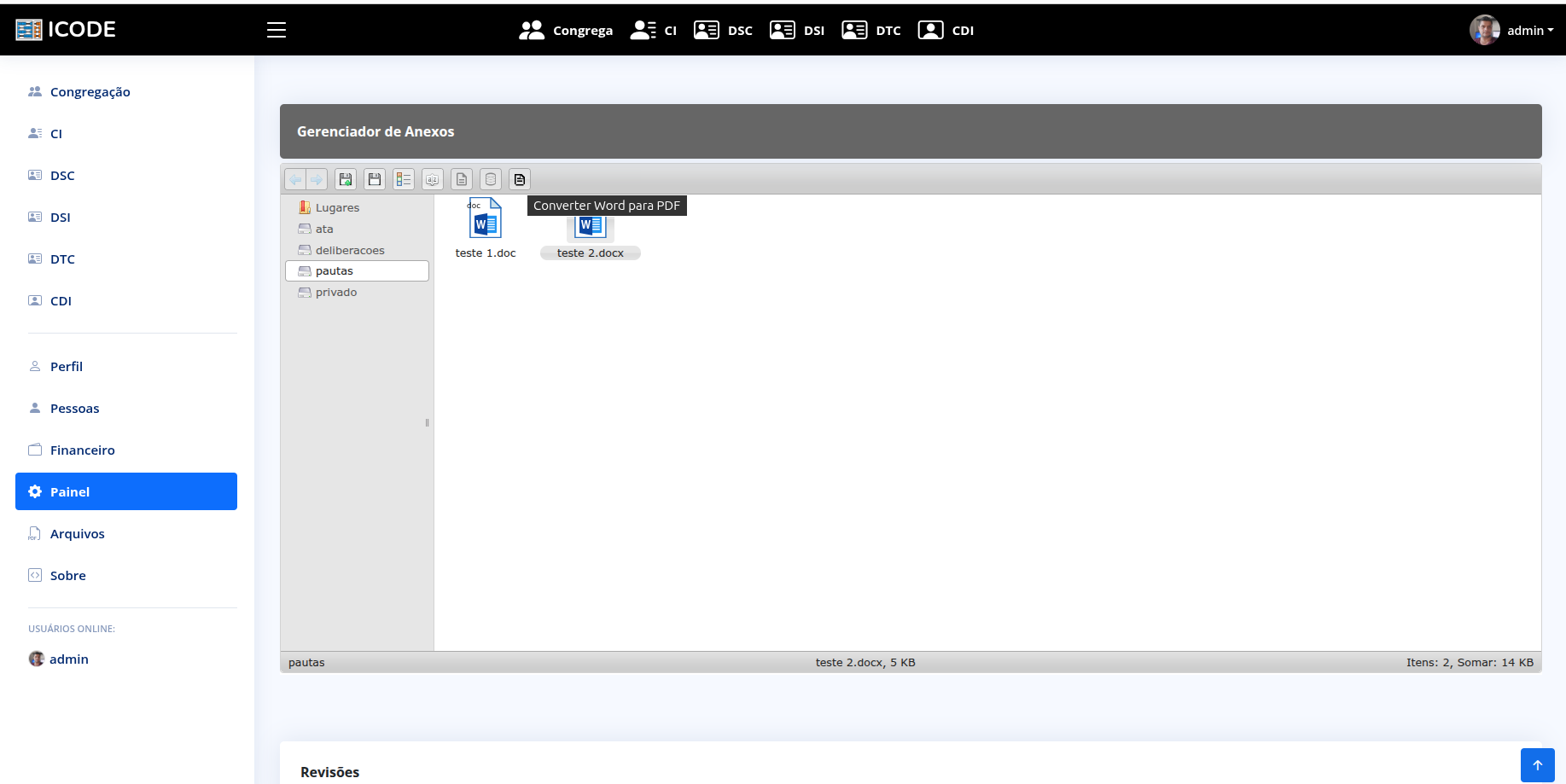Go to DTC in the top navigation bar
The width and height of the screenshot is (1566, 784).
coord(871,30)
